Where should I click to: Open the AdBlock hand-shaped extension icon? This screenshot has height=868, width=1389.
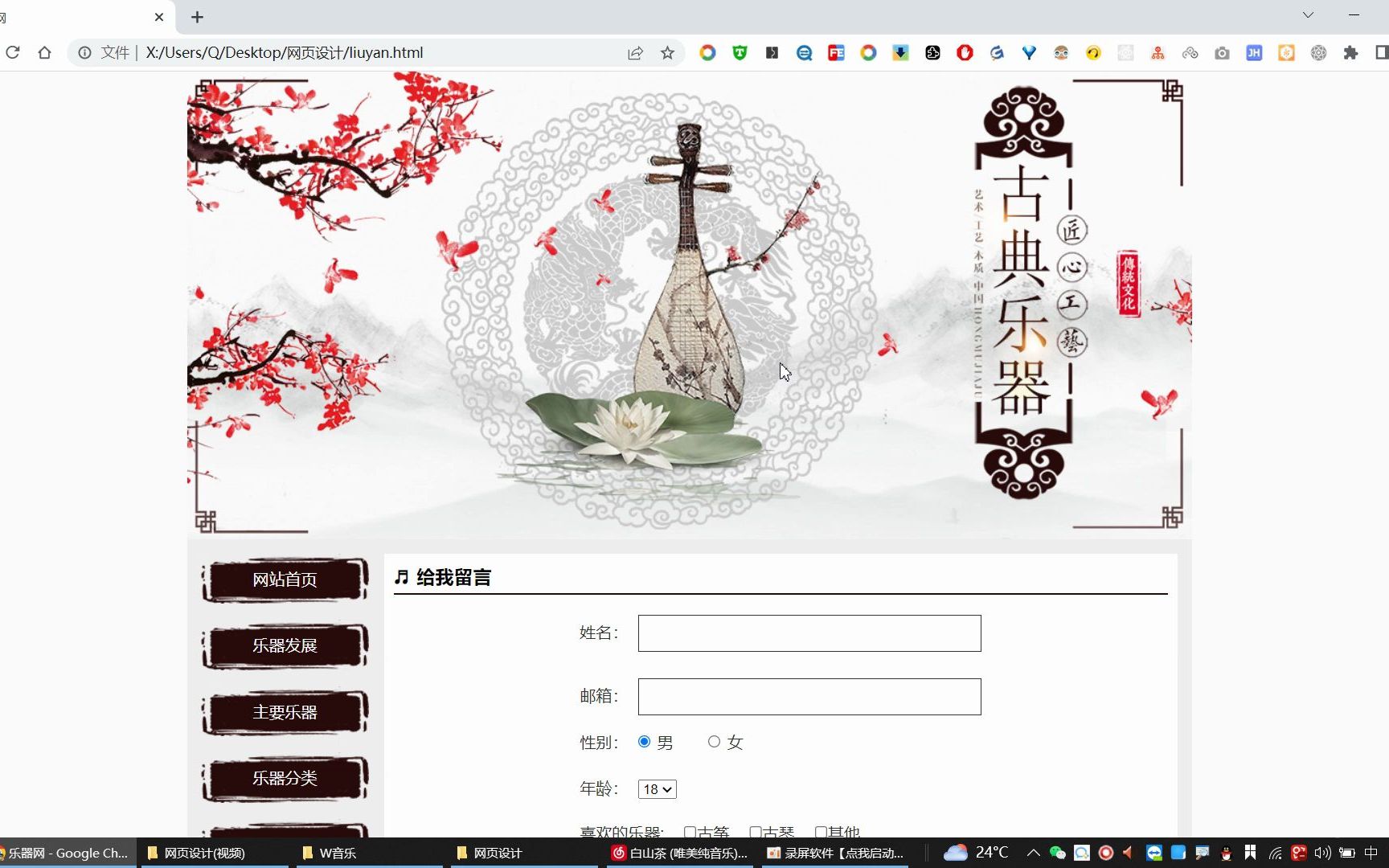(964, 52)
